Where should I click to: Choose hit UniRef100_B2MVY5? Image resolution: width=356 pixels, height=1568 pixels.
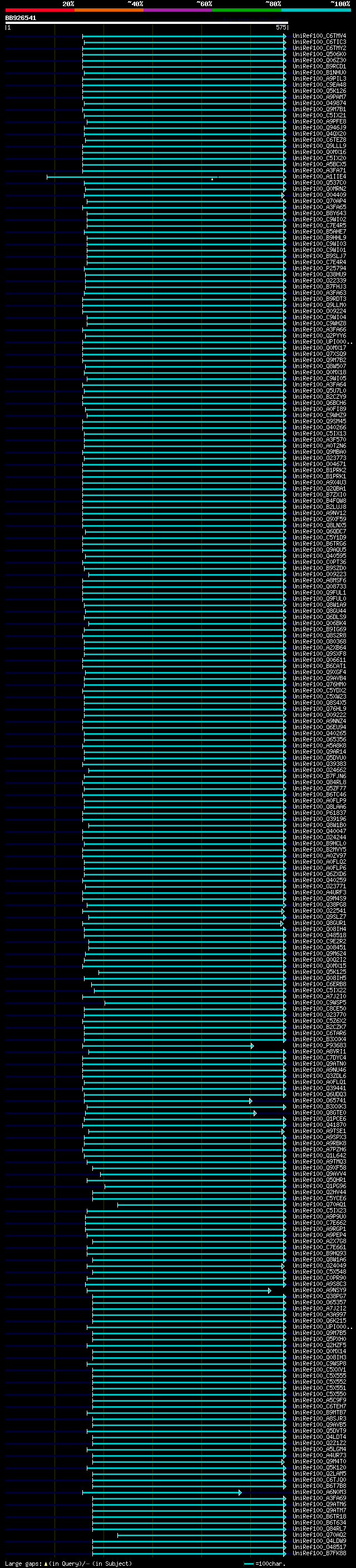click(319, 850)
